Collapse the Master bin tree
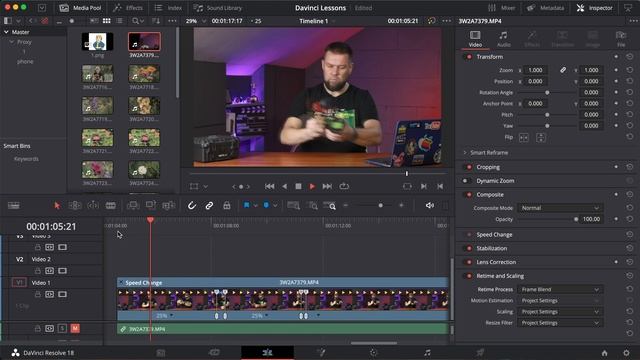 6,32
